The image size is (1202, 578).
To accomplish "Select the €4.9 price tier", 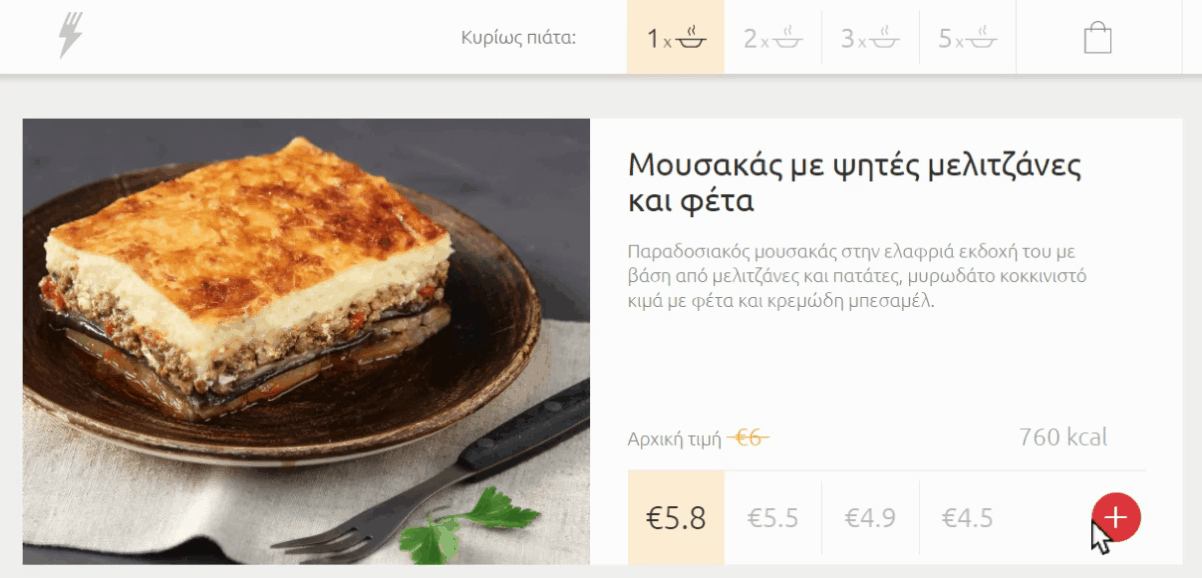I will [x=870, y=518].
